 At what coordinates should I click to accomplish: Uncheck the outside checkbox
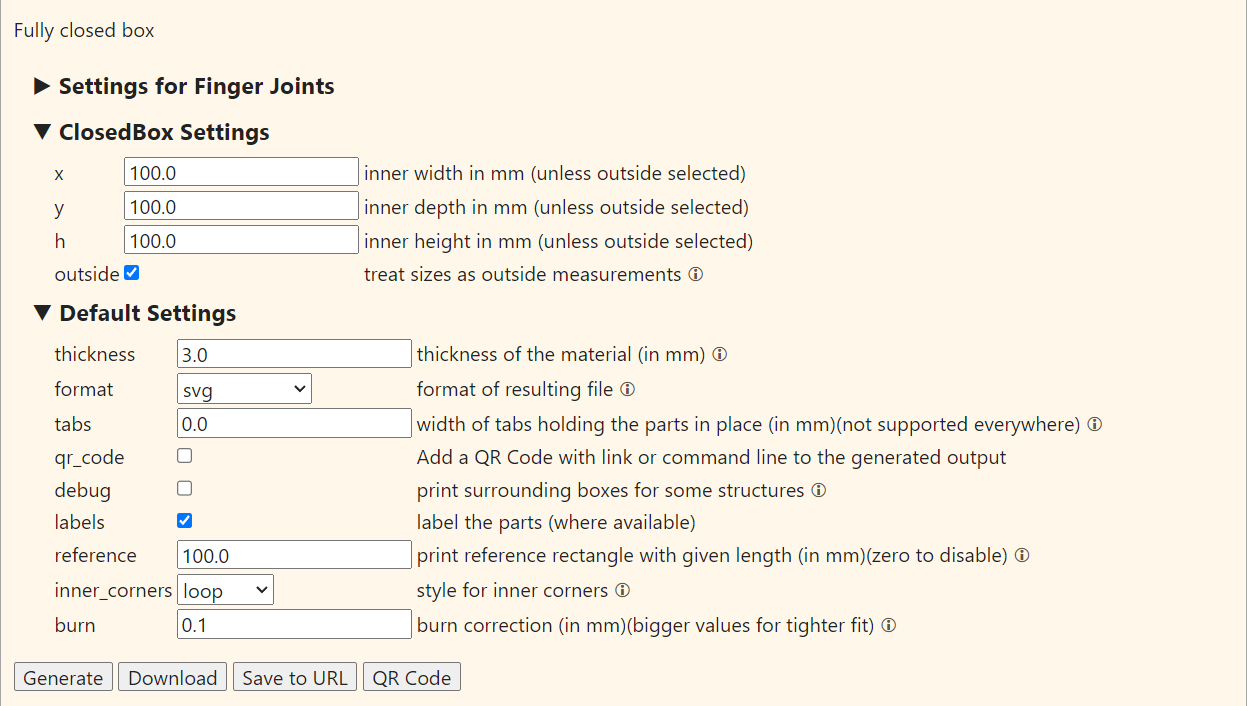pyautogui.click(x=131, y=273)
